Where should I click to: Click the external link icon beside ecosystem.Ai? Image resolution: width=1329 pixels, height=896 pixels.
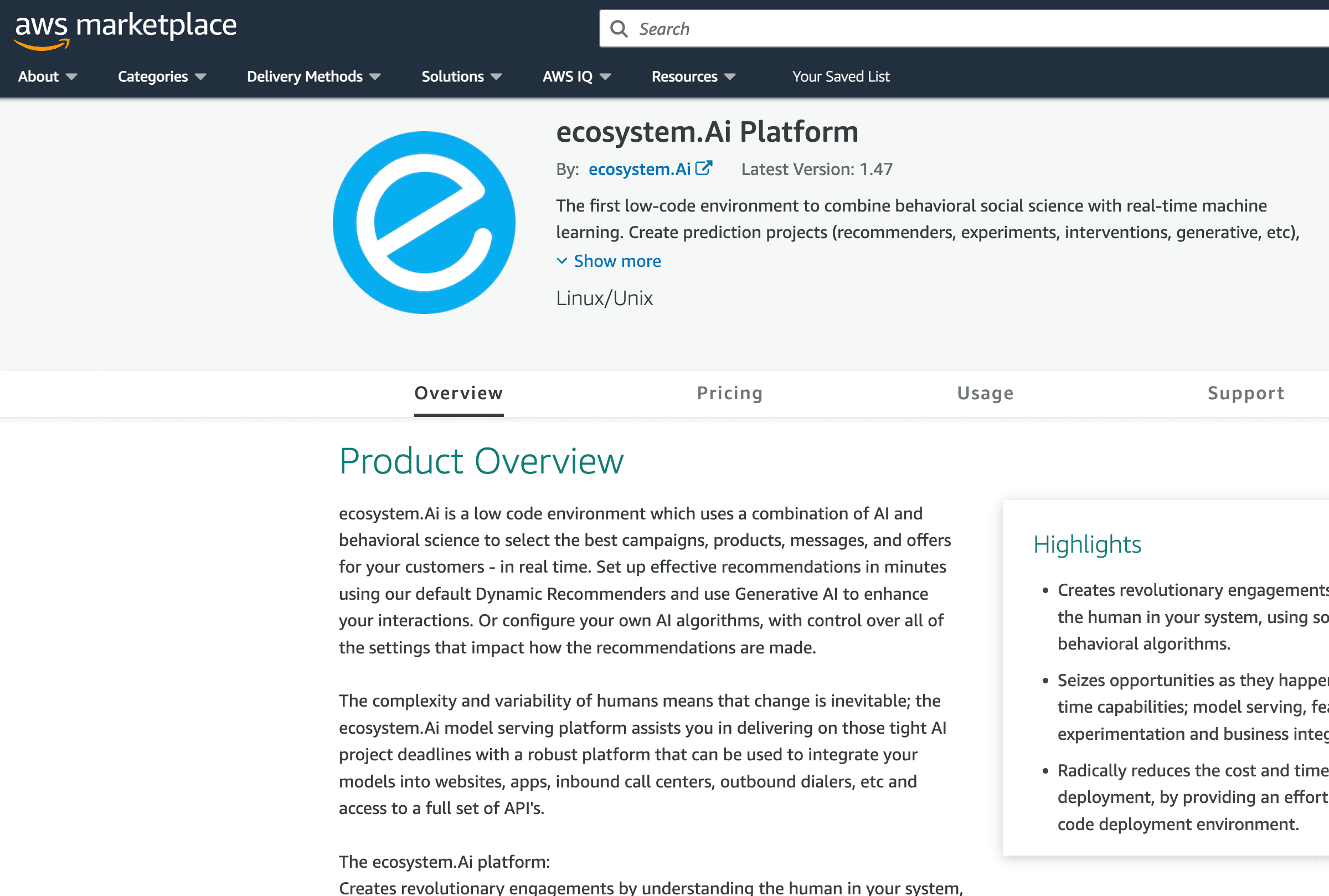704,168
